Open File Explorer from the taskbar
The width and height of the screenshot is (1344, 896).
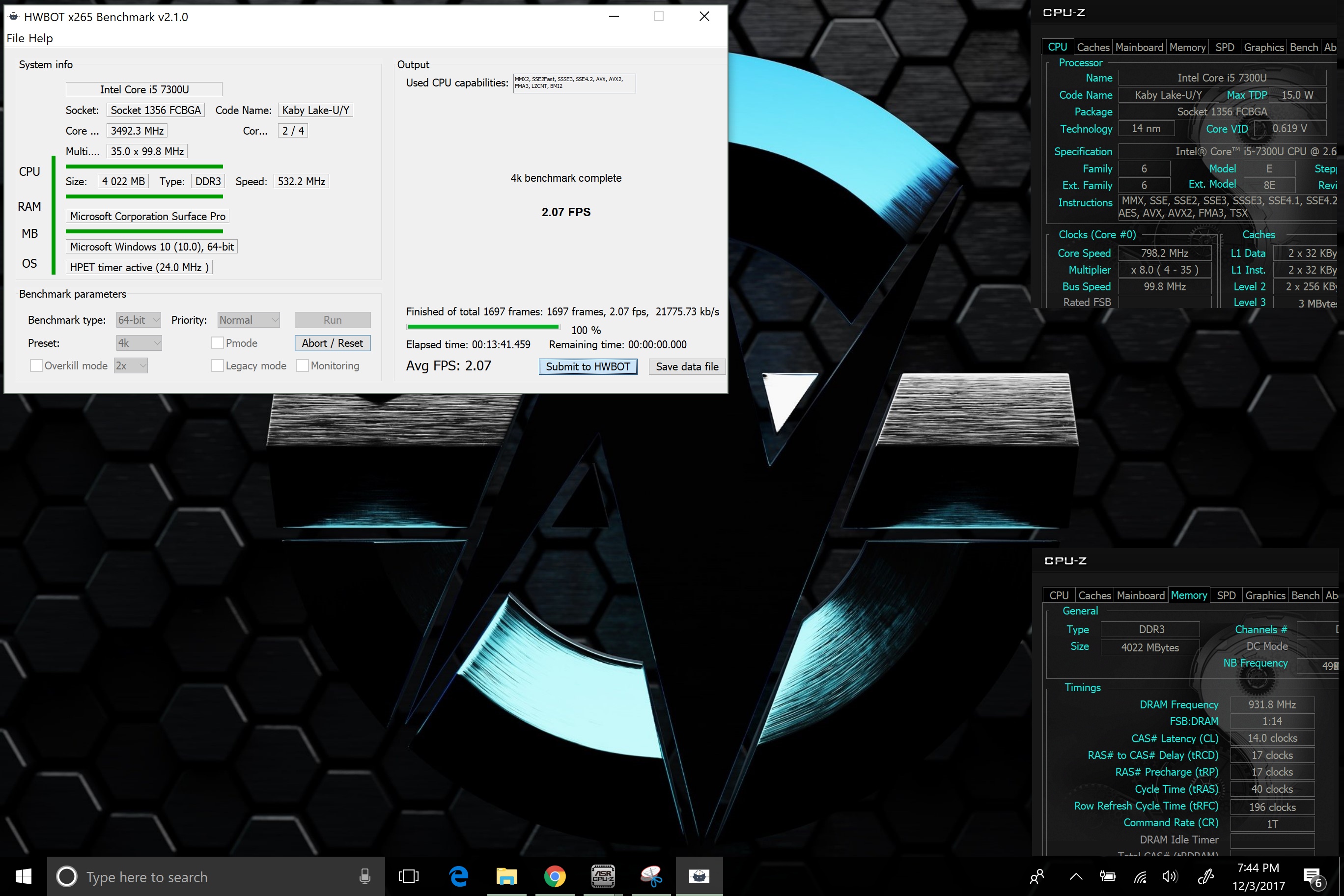tap(506, 876)
